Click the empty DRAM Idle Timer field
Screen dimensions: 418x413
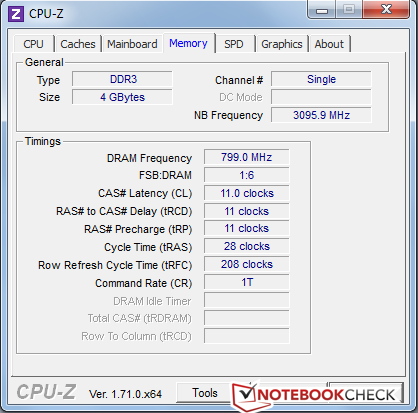(247, 300)
